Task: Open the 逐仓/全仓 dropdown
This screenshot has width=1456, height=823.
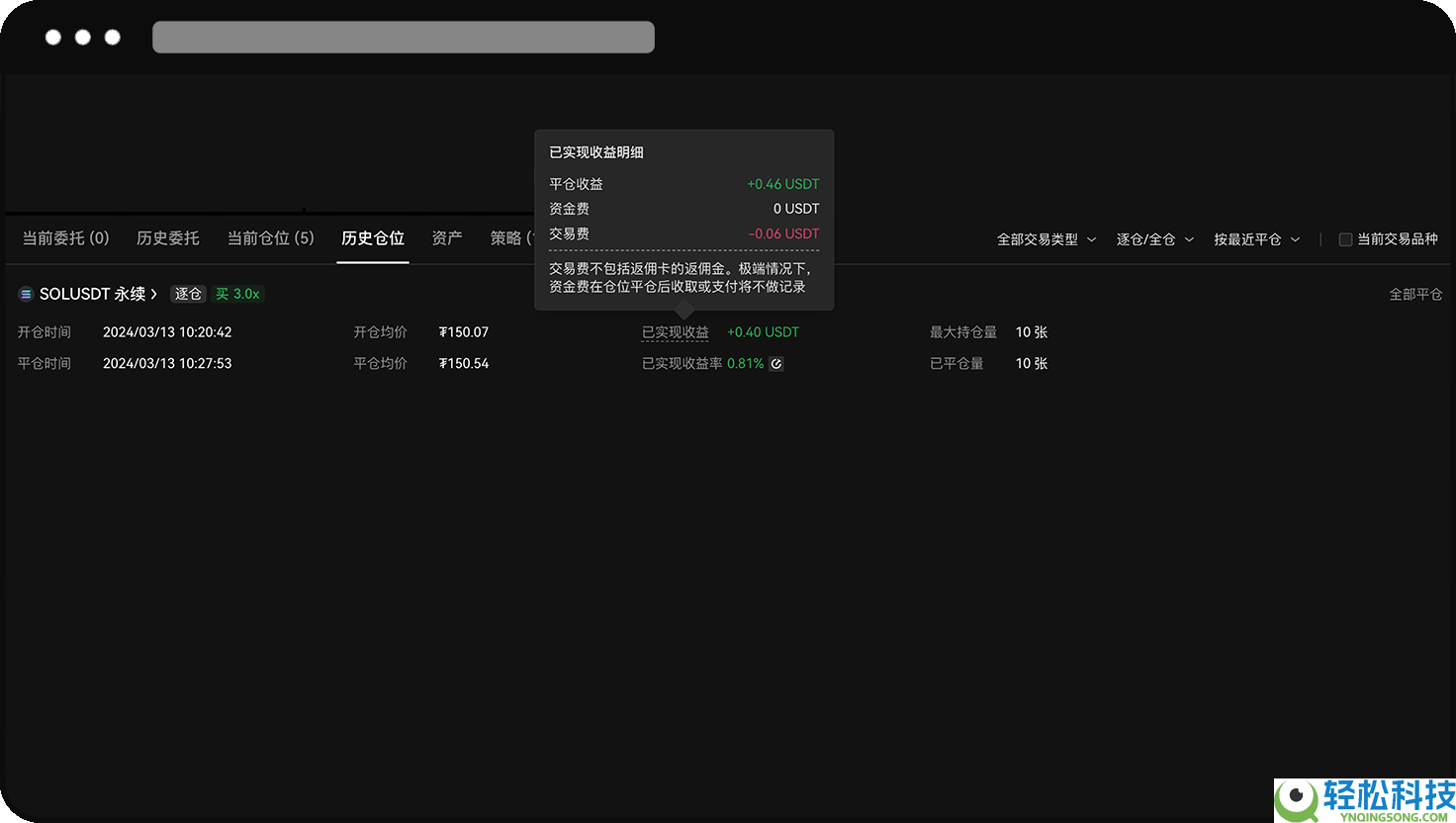Action: pos(1155,239)
